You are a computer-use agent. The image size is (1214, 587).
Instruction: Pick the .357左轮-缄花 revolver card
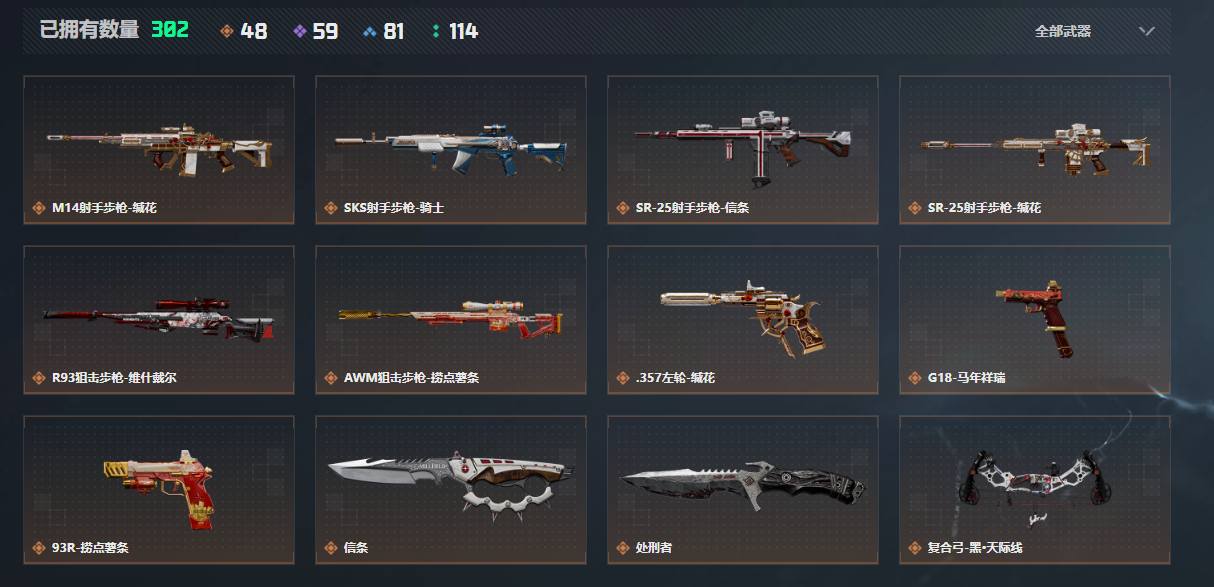coord(743,319)
